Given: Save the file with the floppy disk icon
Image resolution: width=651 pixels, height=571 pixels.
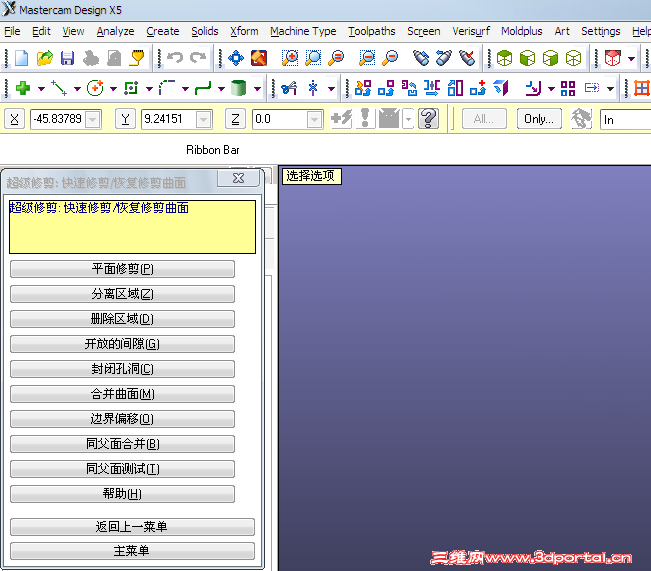Looking at the screenshot, I should point(67,58).
